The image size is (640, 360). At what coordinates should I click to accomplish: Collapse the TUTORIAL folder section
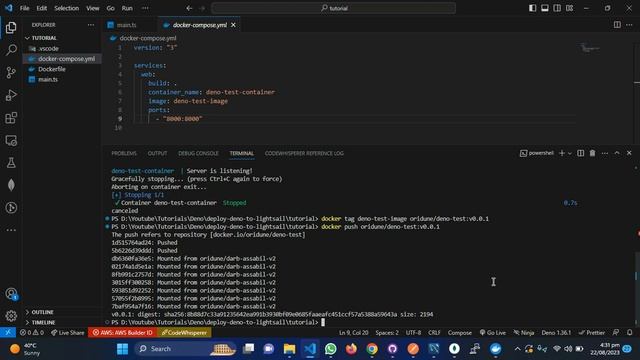61,38
